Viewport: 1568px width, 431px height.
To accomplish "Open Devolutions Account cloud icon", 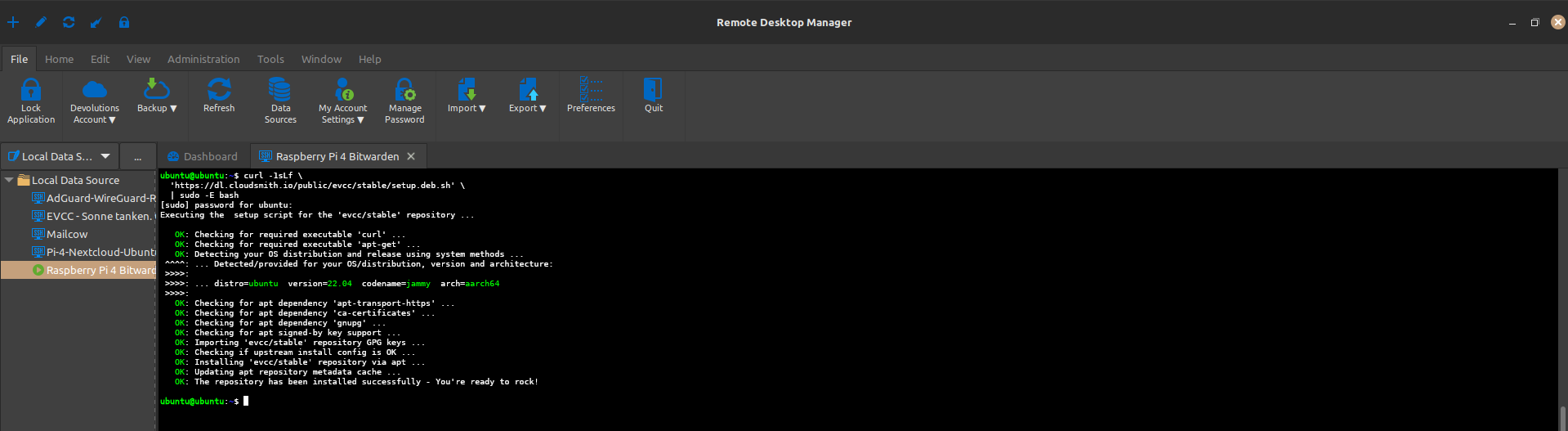I will [x=95, y=89].
